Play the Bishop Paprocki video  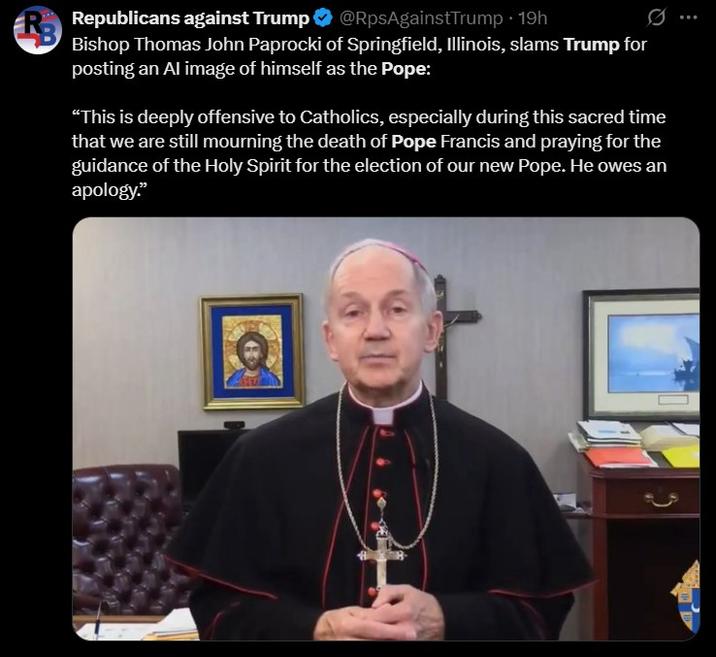pos(386,428)
